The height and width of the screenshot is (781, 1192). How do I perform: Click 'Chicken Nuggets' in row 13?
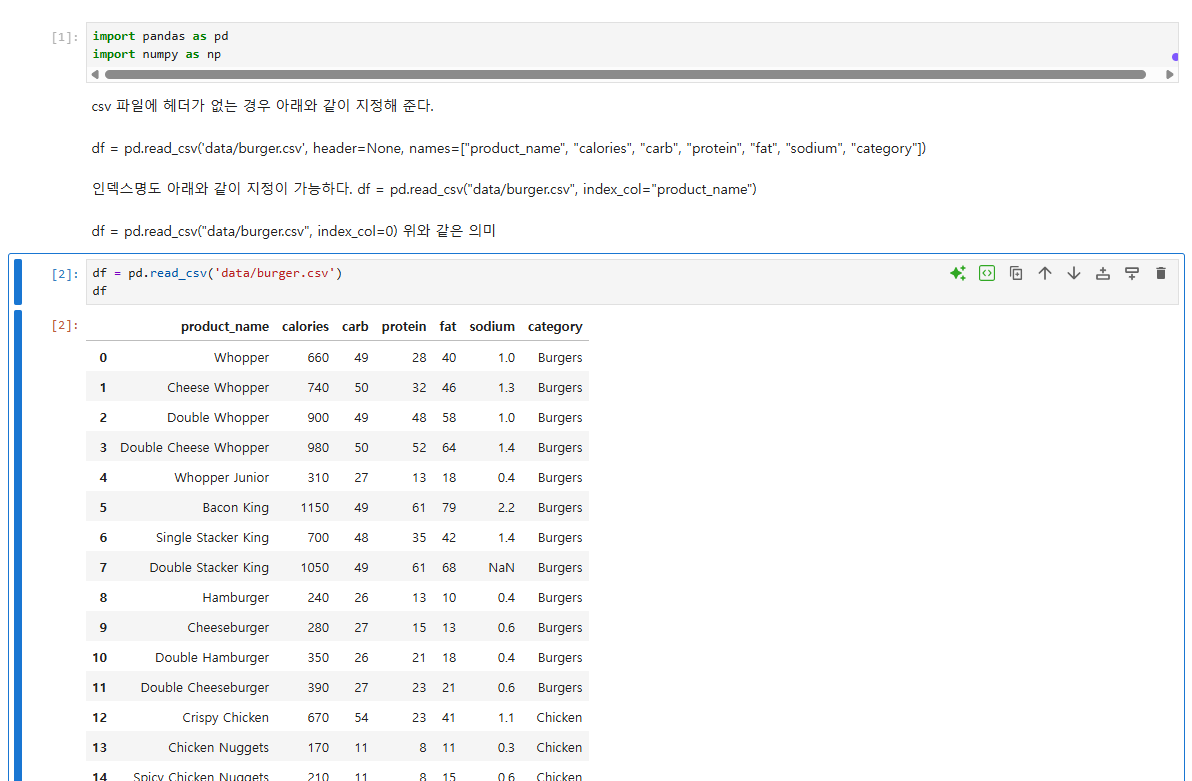218,748
